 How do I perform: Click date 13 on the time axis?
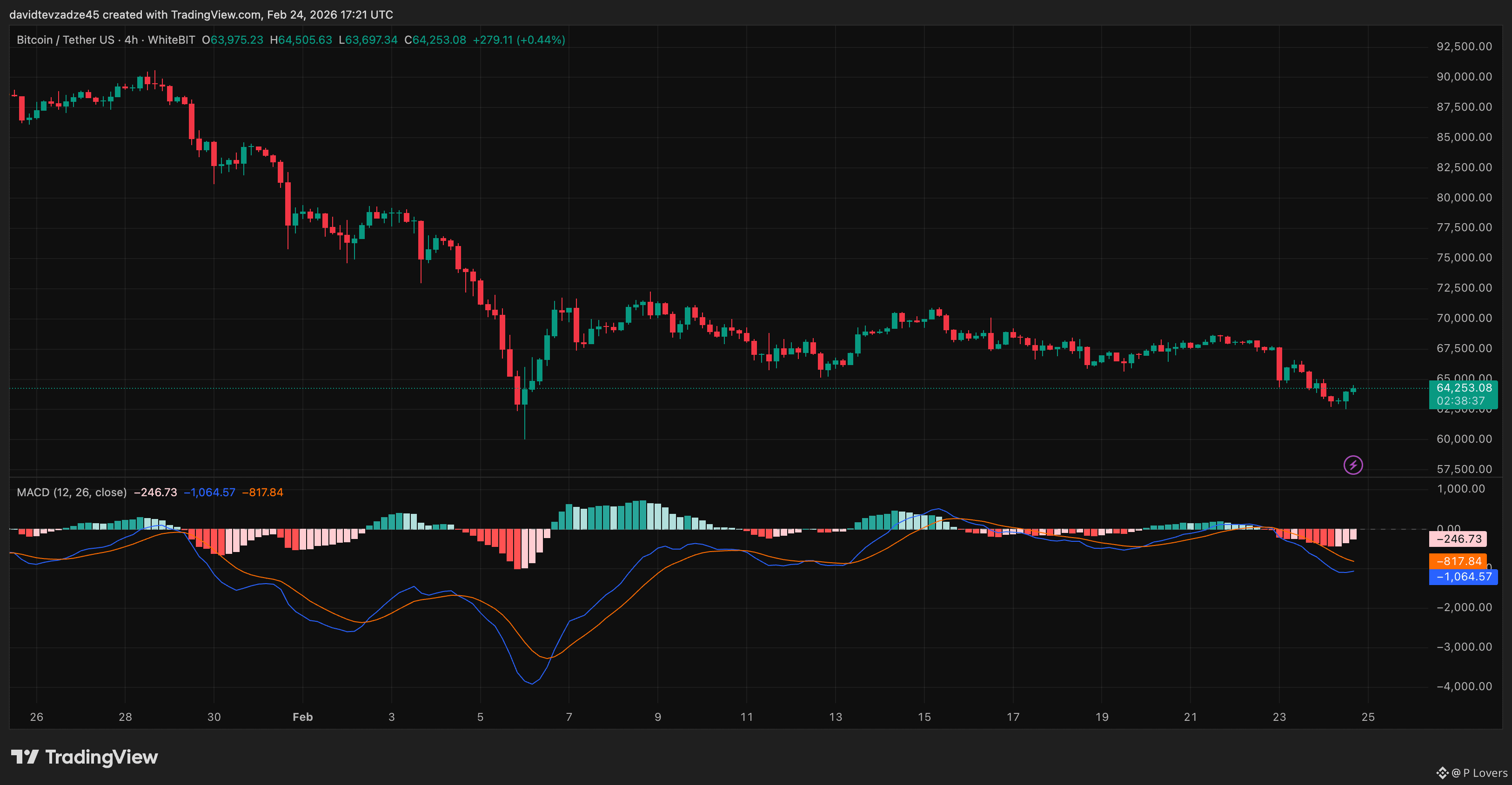[x=835, y=717]
